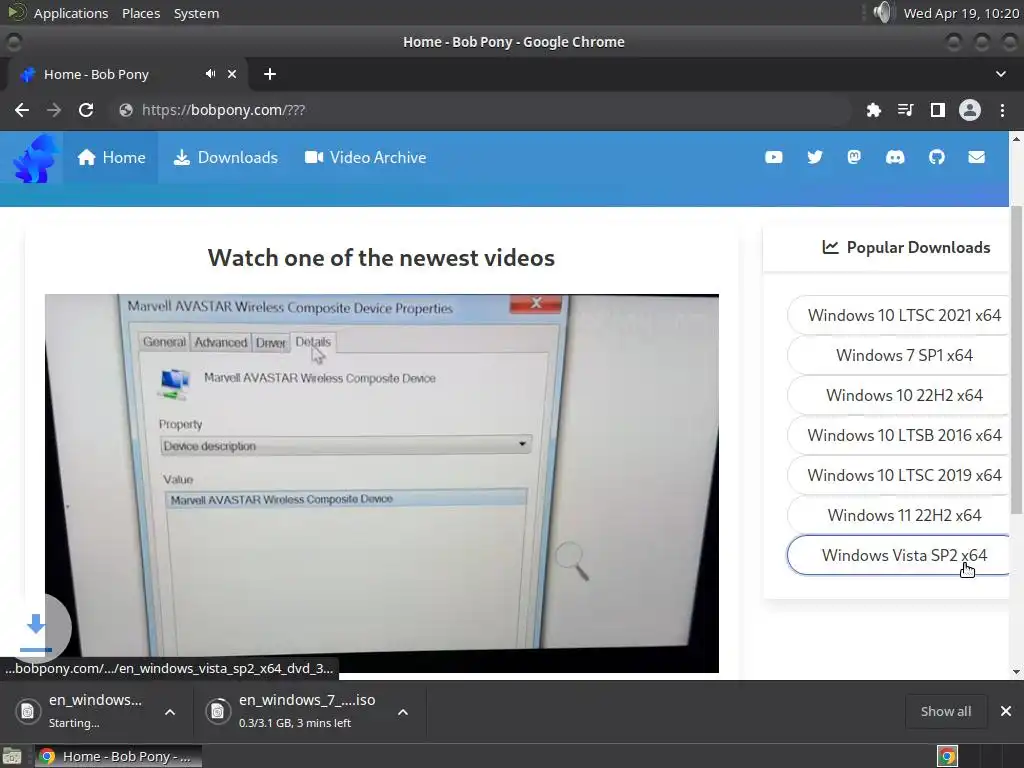Viewport: 1024px width, 768px height.
Task: Open the Chrome three-dot menu
Action: (1002, 110)
